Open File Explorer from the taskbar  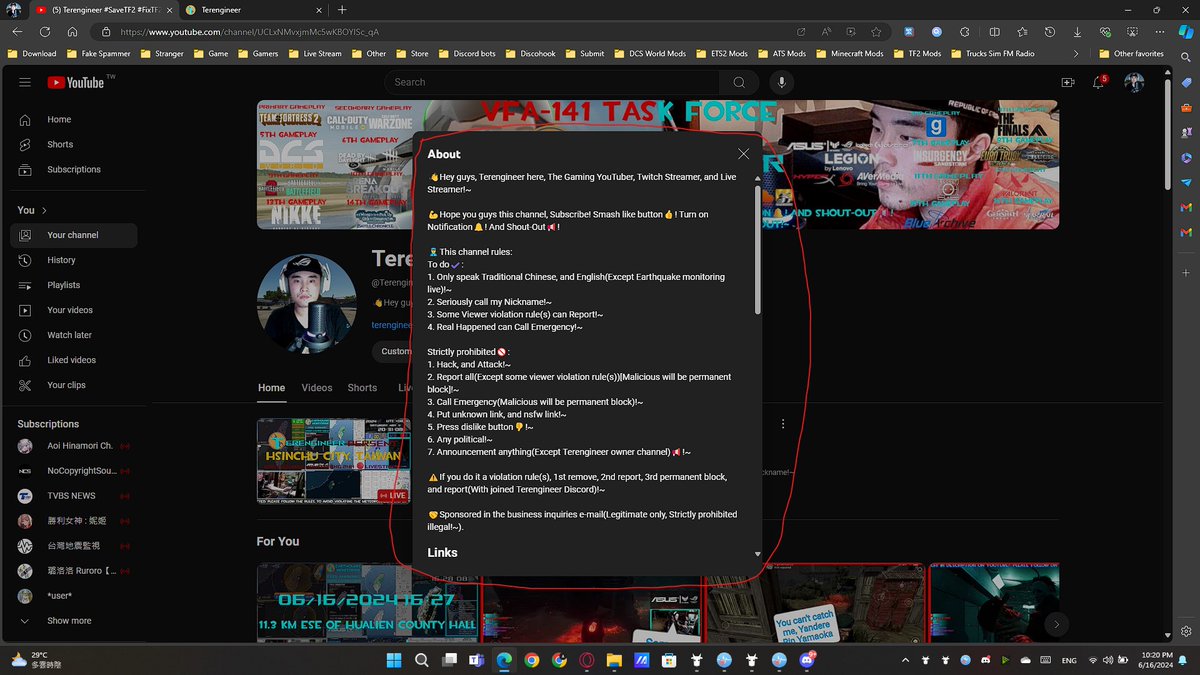[614, 660]
